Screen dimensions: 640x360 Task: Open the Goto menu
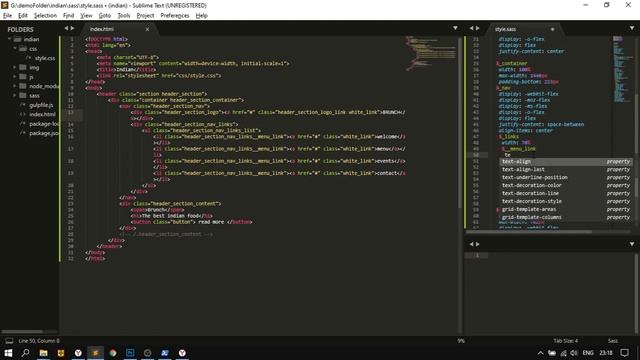[105, 16]
